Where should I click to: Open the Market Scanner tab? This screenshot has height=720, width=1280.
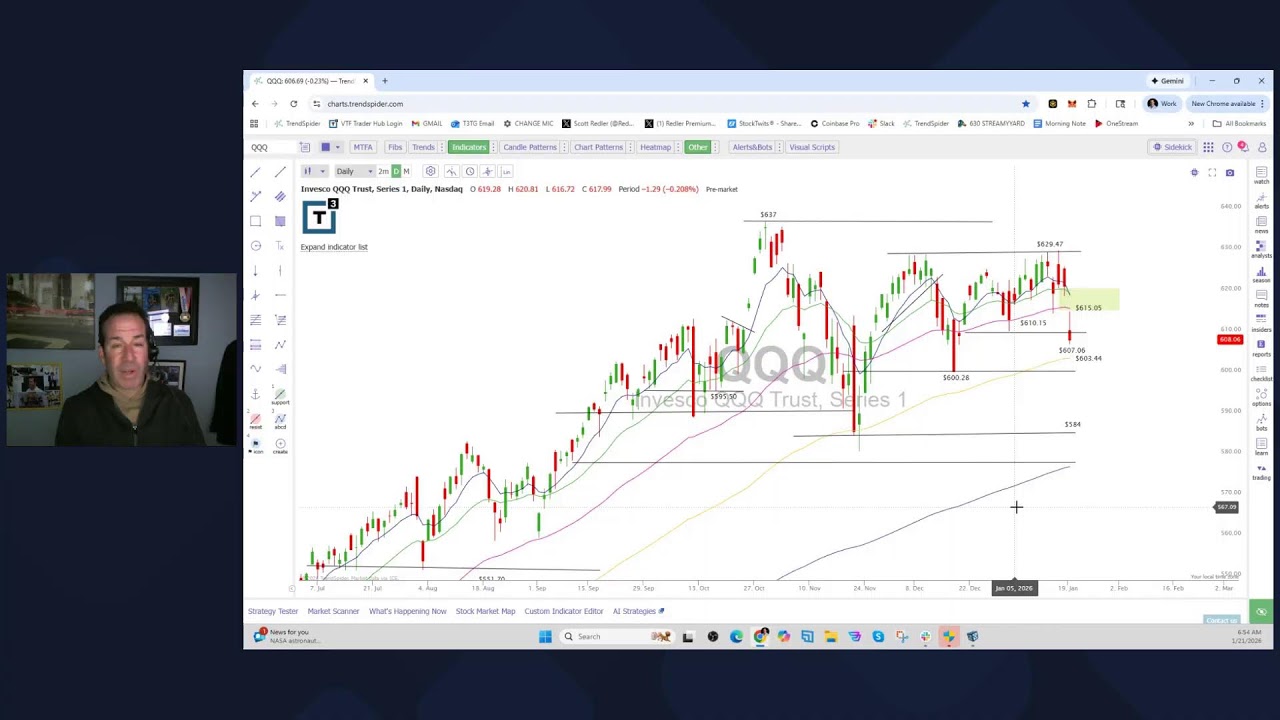(333, 611)
